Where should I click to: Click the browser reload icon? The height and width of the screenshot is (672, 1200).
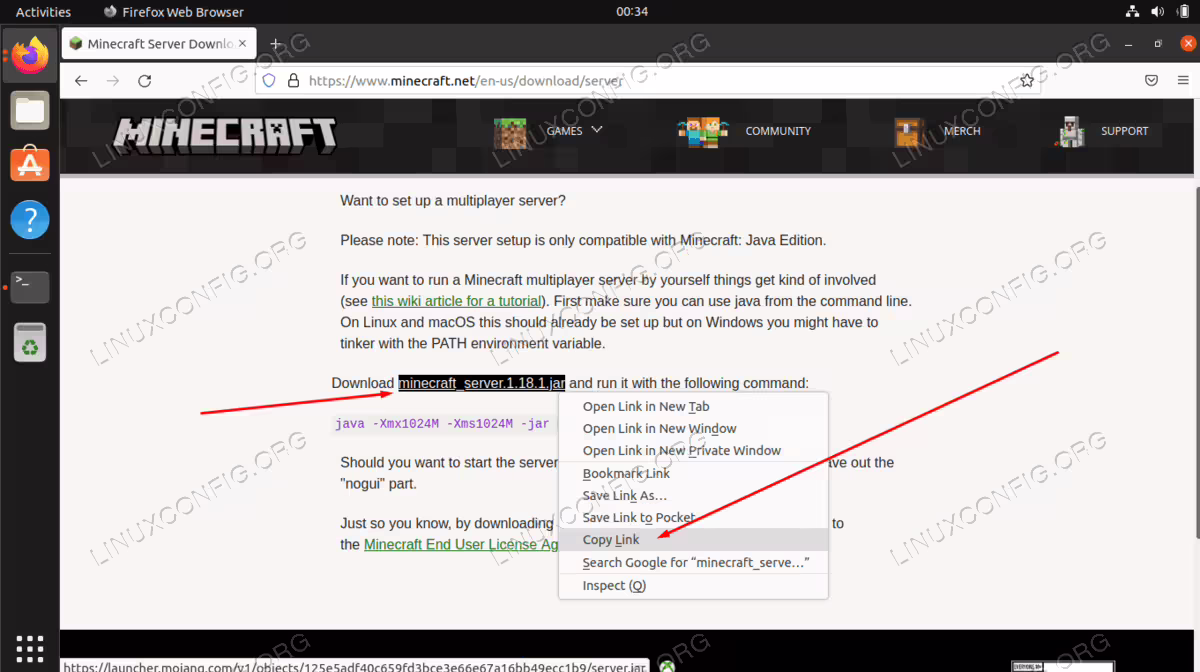click(x=145, y=81)
